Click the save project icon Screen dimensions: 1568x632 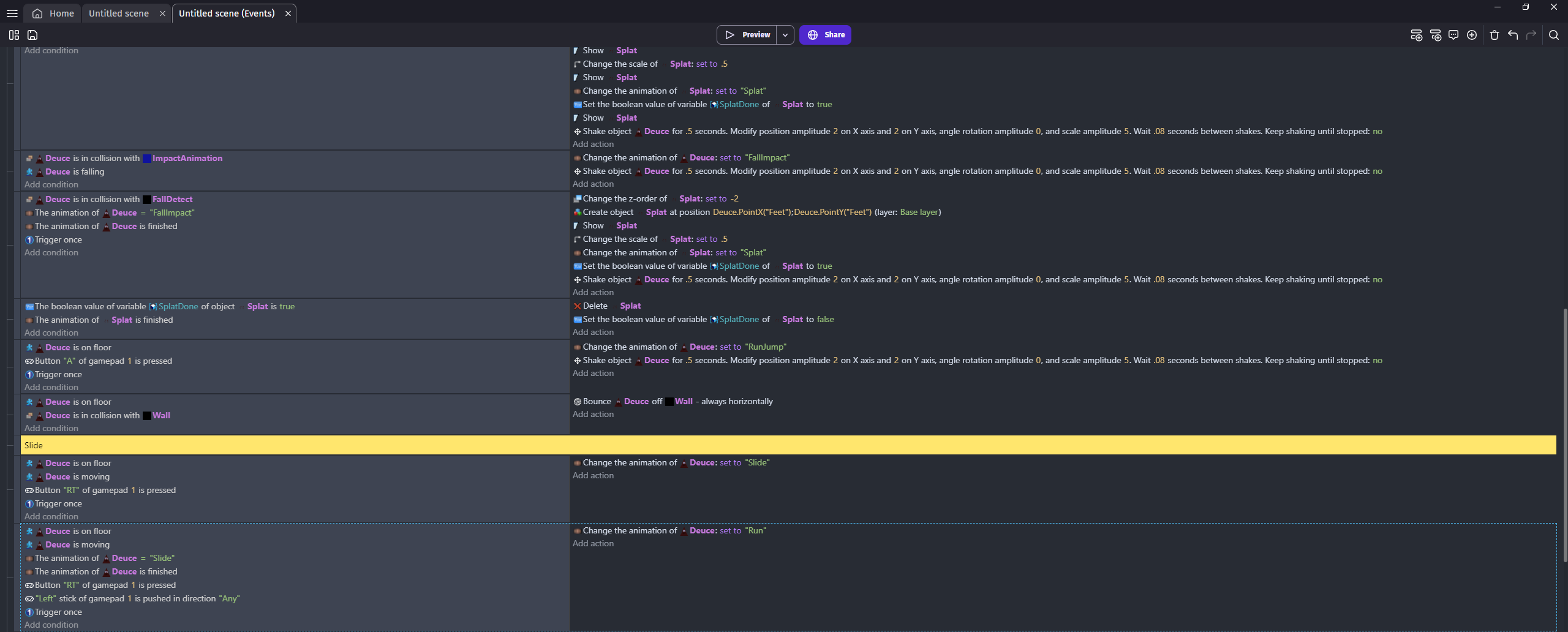pos(32,35)
